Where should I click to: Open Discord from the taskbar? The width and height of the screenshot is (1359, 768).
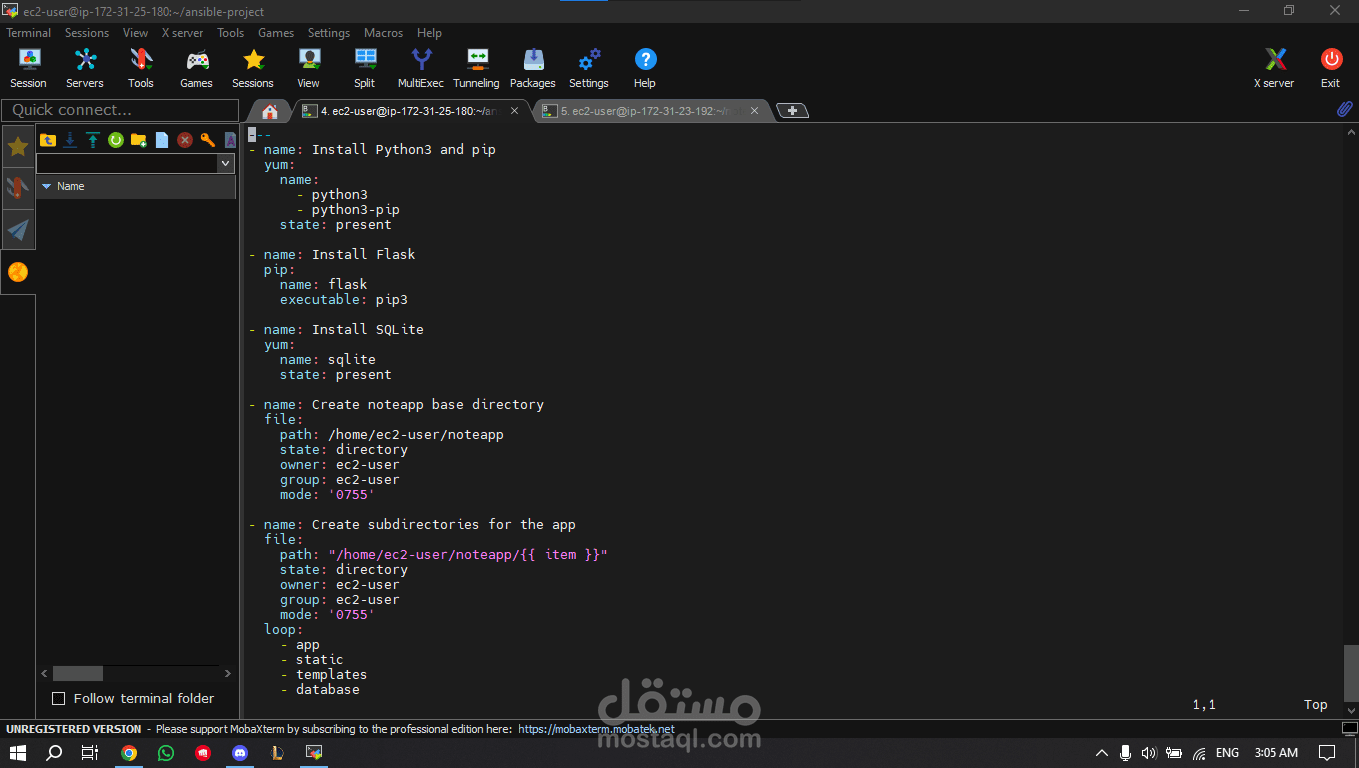[240, 753]
